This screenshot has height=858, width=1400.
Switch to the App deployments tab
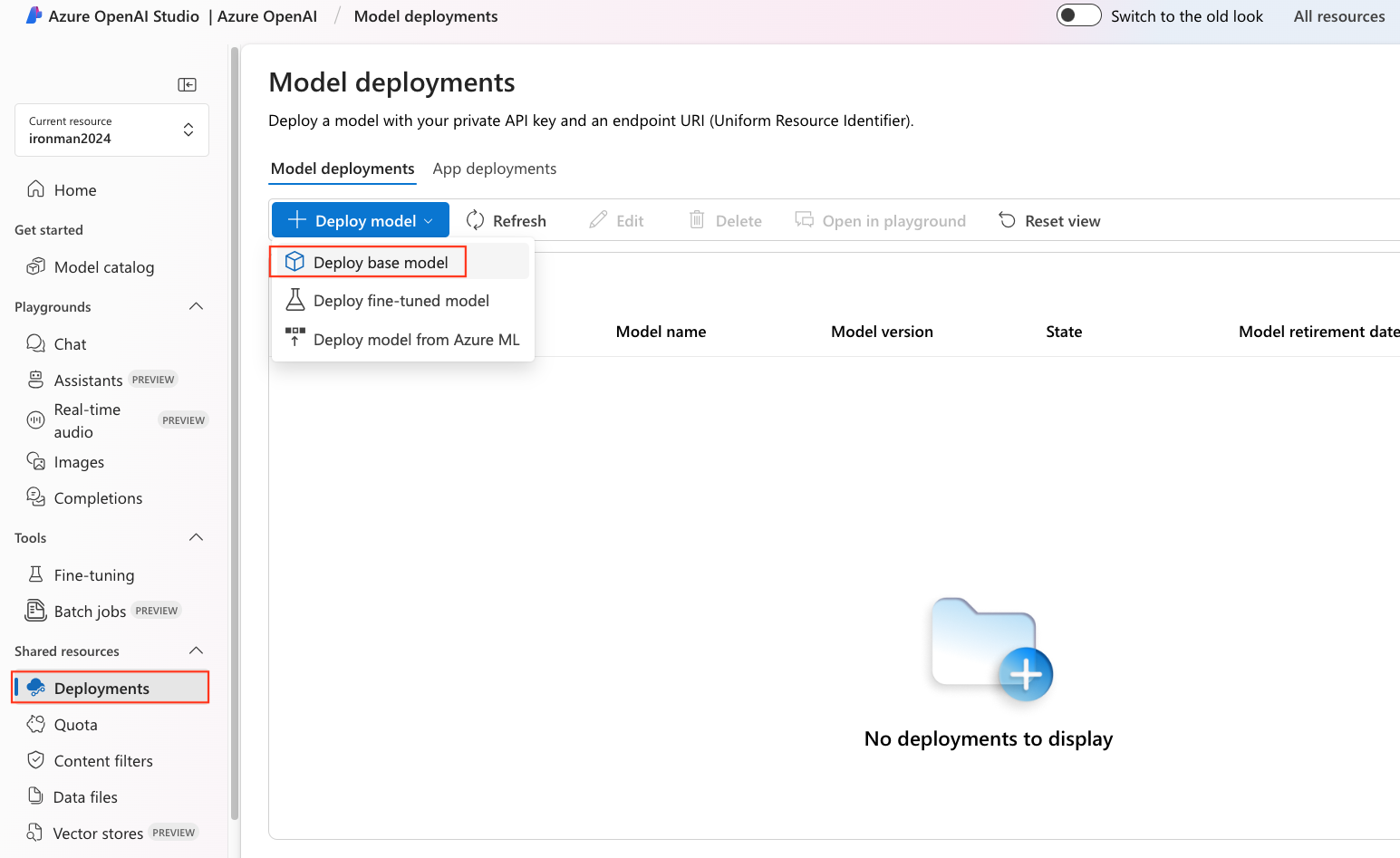coord(495,169)
